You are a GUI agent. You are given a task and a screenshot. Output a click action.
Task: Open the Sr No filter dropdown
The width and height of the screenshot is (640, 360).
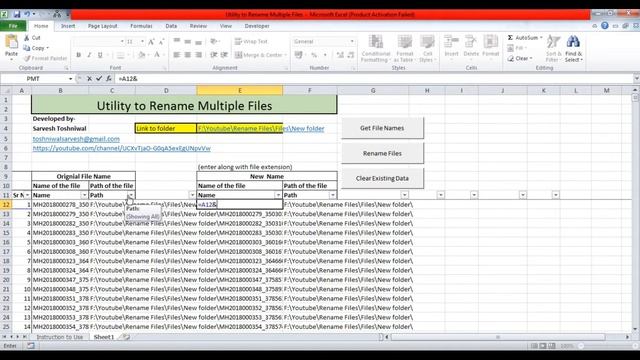pyautogui.click(x=27, y=195)
